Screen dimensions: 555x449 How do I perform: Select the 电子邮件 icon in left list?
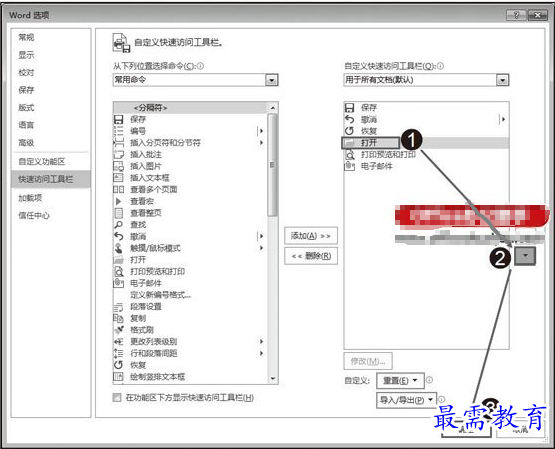coord(119,283)
